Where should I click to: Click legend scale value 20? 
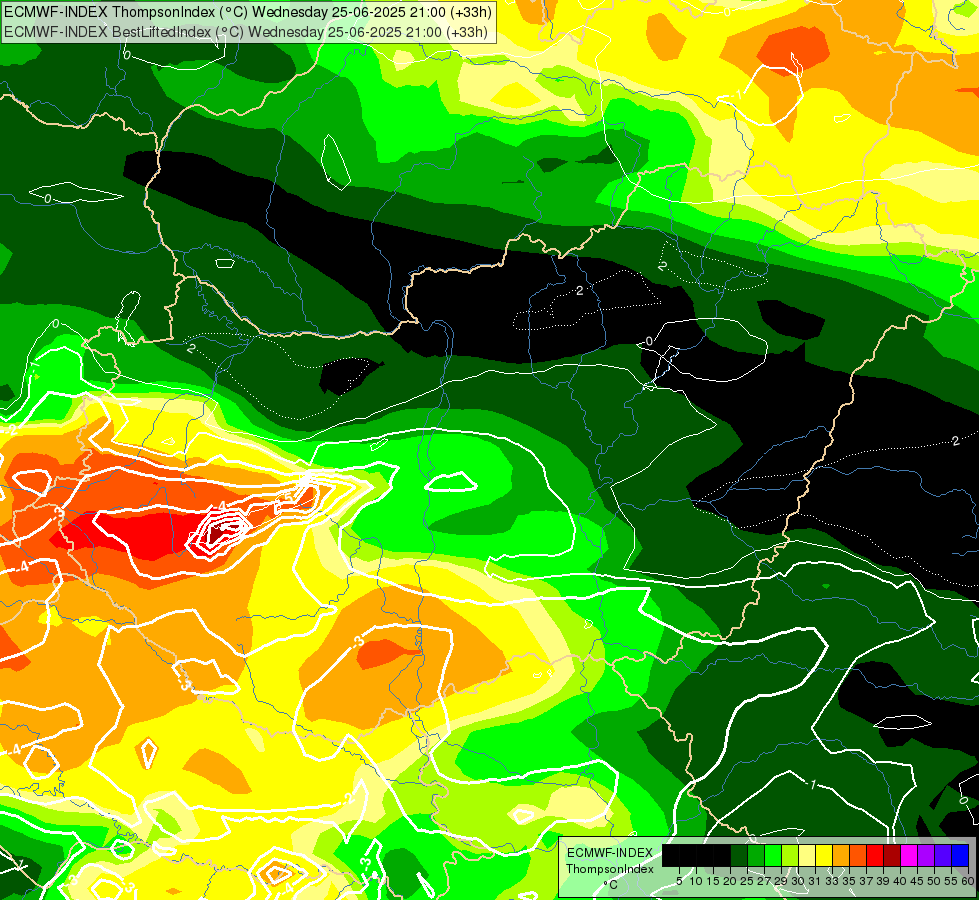pos(730,881)
